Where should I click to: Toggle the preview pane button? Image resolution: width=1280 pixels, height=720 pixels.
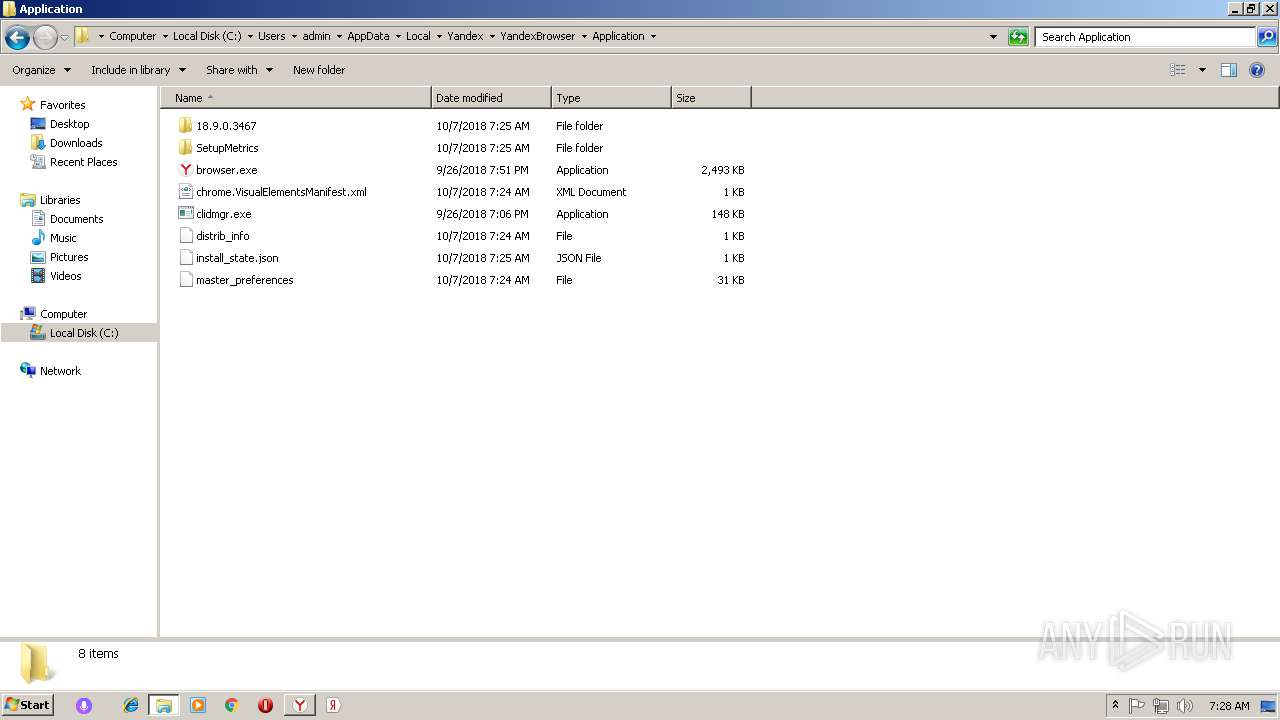point(1229,70)
